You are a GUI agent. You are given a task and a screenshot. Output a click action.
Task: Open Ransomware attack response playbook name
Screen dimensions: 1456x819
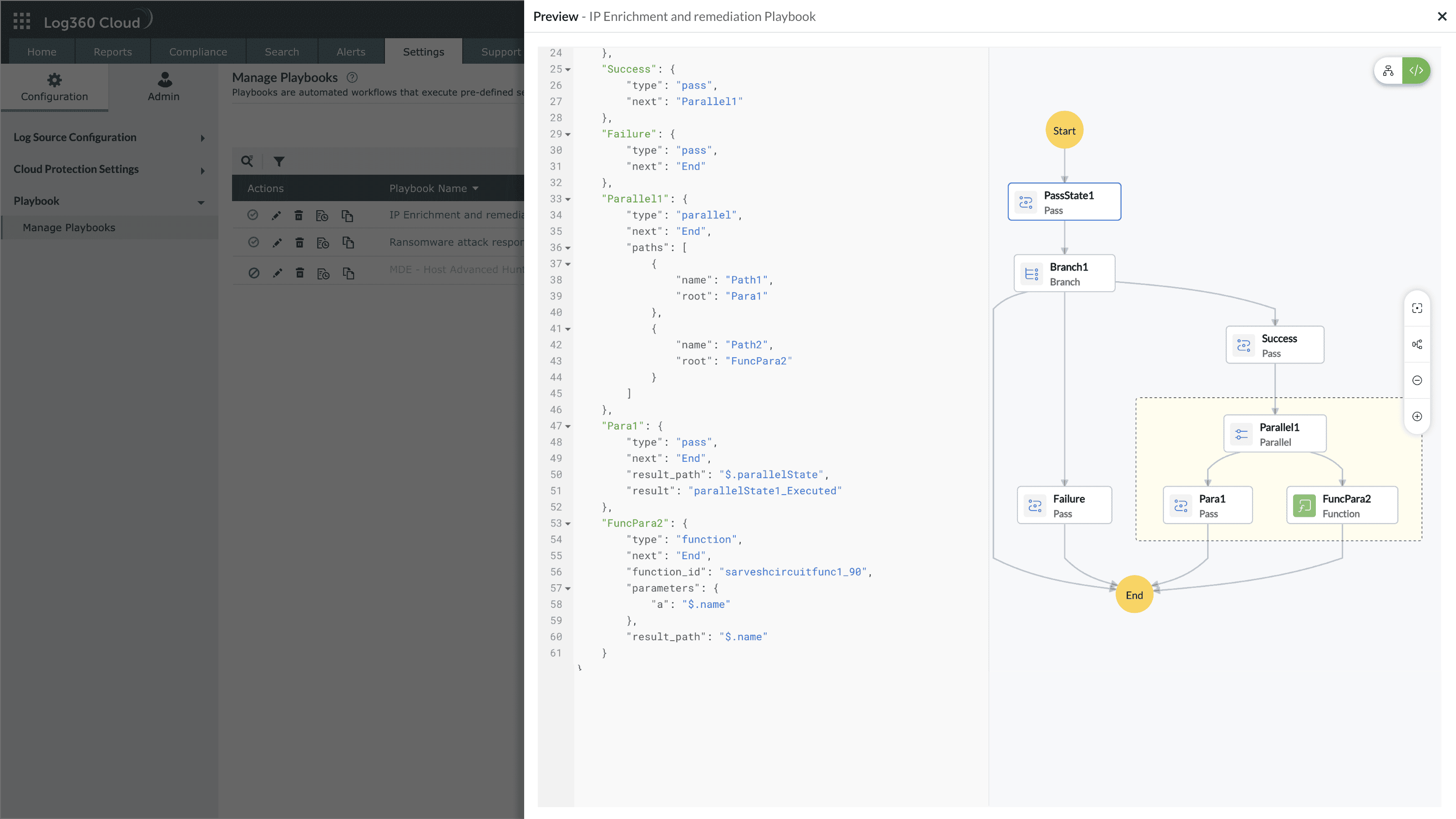coord(457,242)
